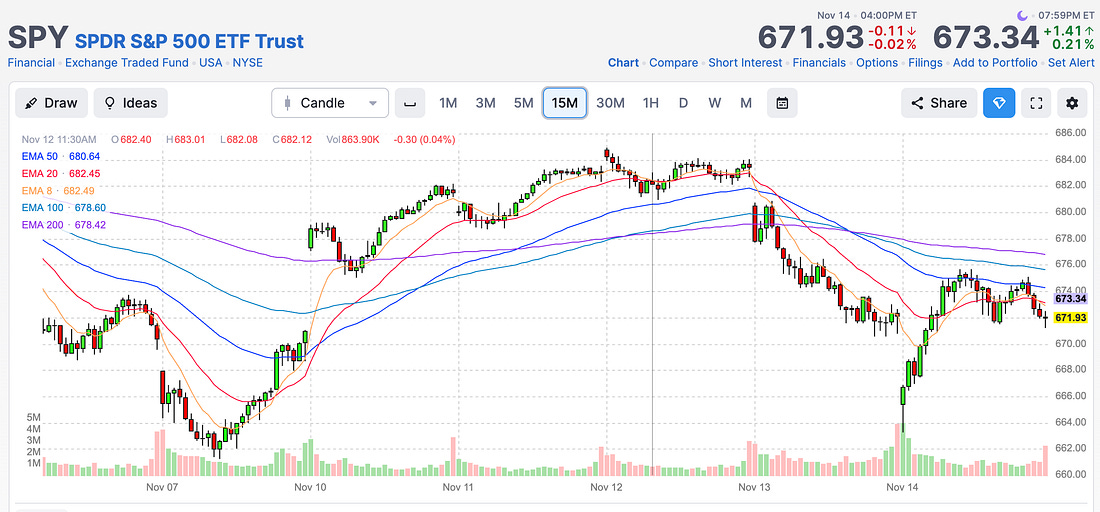Click the 671.93 closing price
The image size is (1100, 512).
(810, 37)
